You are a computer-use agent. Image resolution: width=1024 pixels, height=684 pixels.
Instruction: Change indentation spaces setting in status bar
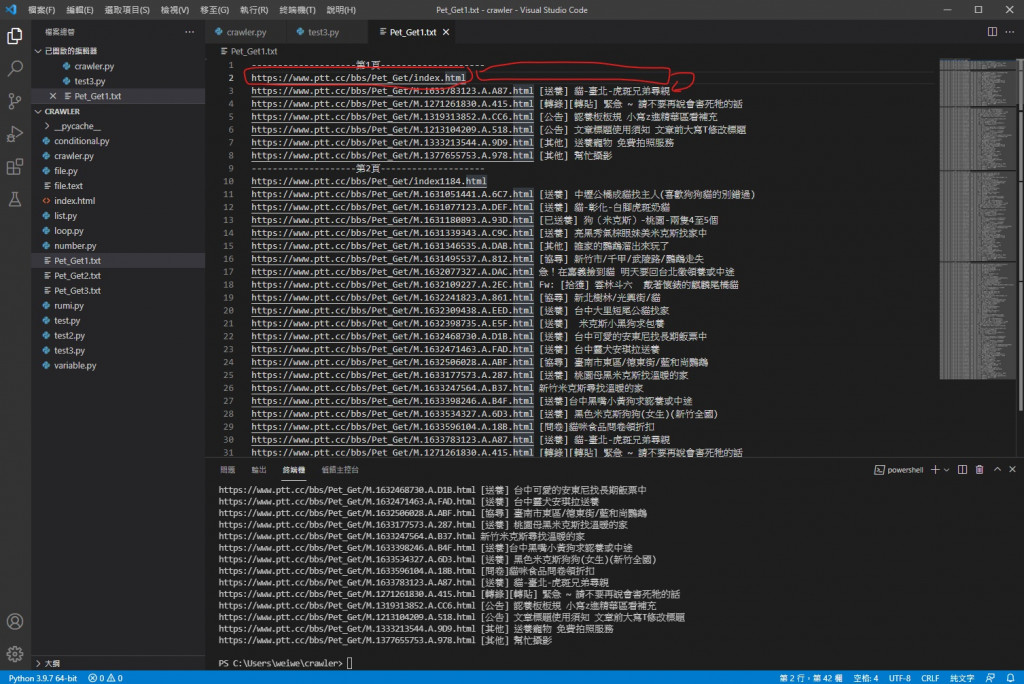click(x=865, y=678)
